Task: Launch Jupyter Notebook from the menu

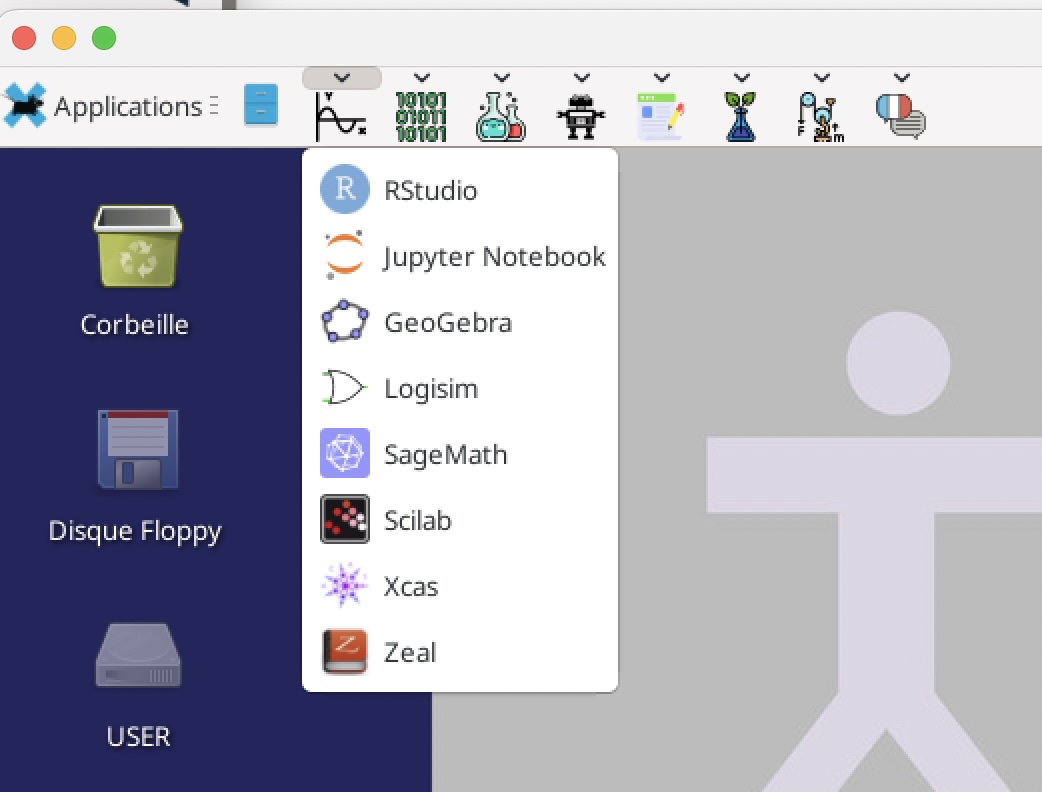Action: point(460,256)
